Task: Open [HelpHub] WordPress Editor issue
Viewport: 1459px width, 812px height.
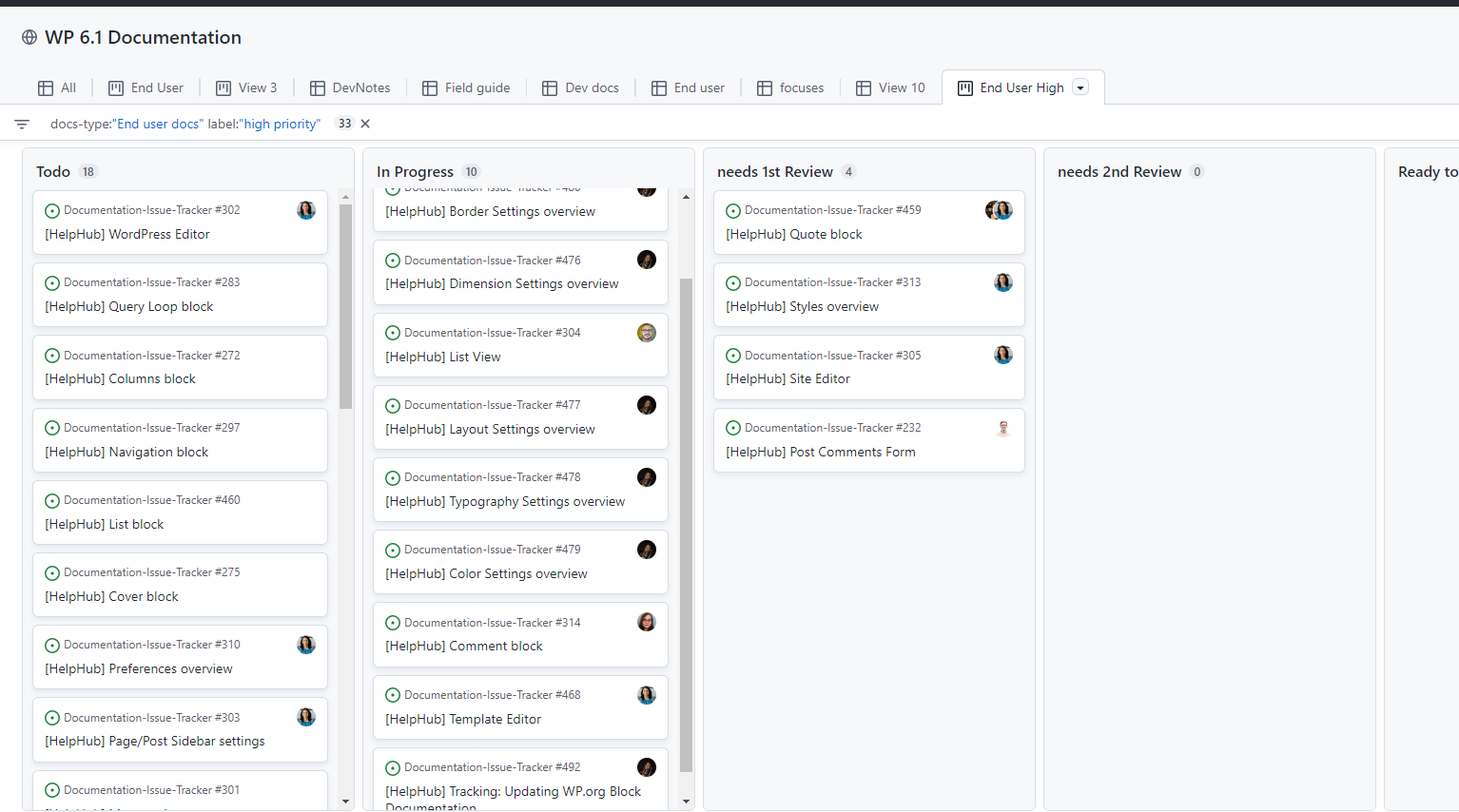Action: click(x=127, y=234)
